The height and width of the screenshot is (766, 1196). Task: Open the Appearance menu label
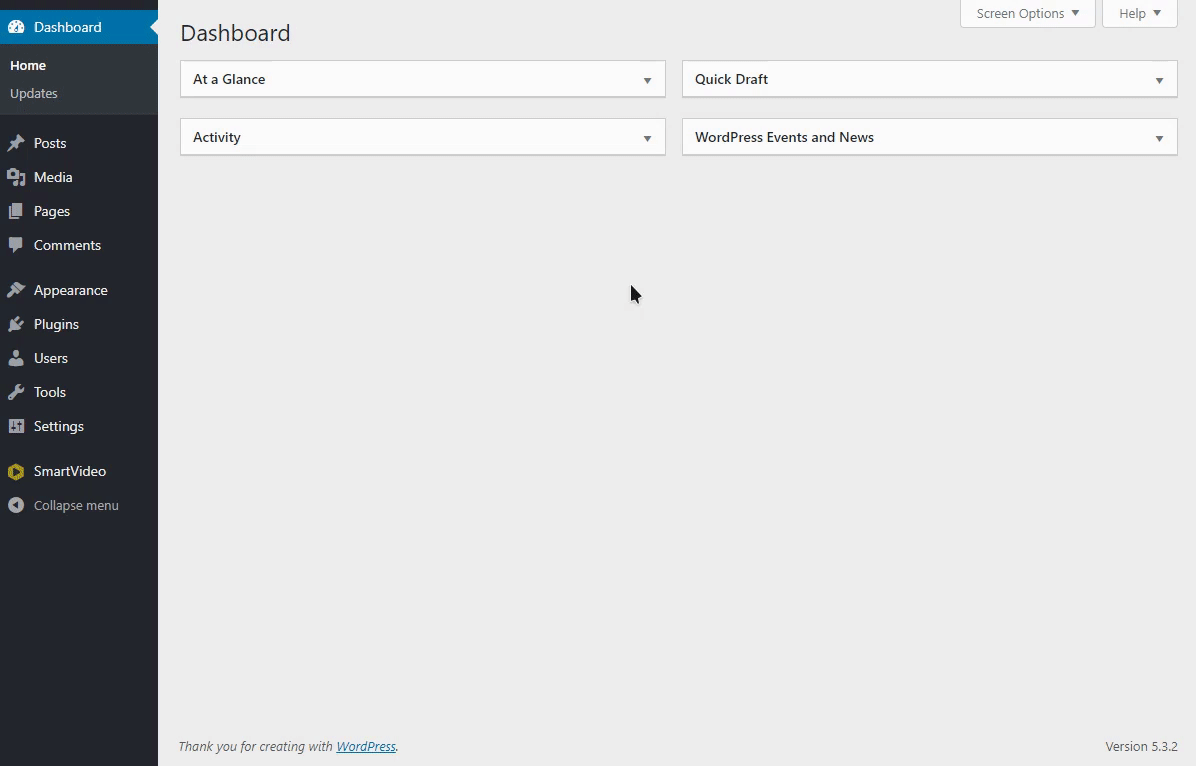point(70,290)
